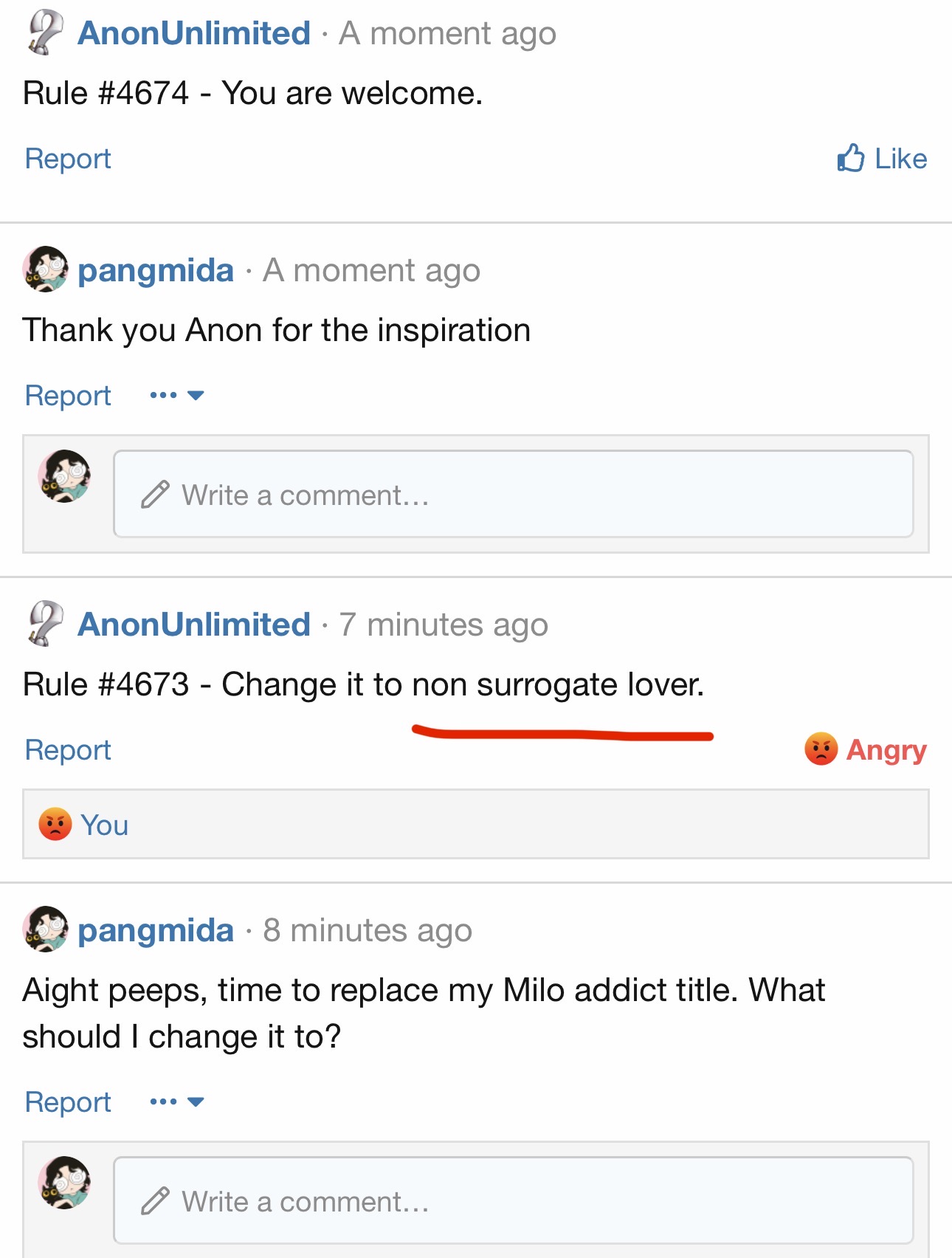This screenshot has width=952, height=1258.
Task: Click pangmida's avatar on the Milo addict post
Action: click(46, 929)
